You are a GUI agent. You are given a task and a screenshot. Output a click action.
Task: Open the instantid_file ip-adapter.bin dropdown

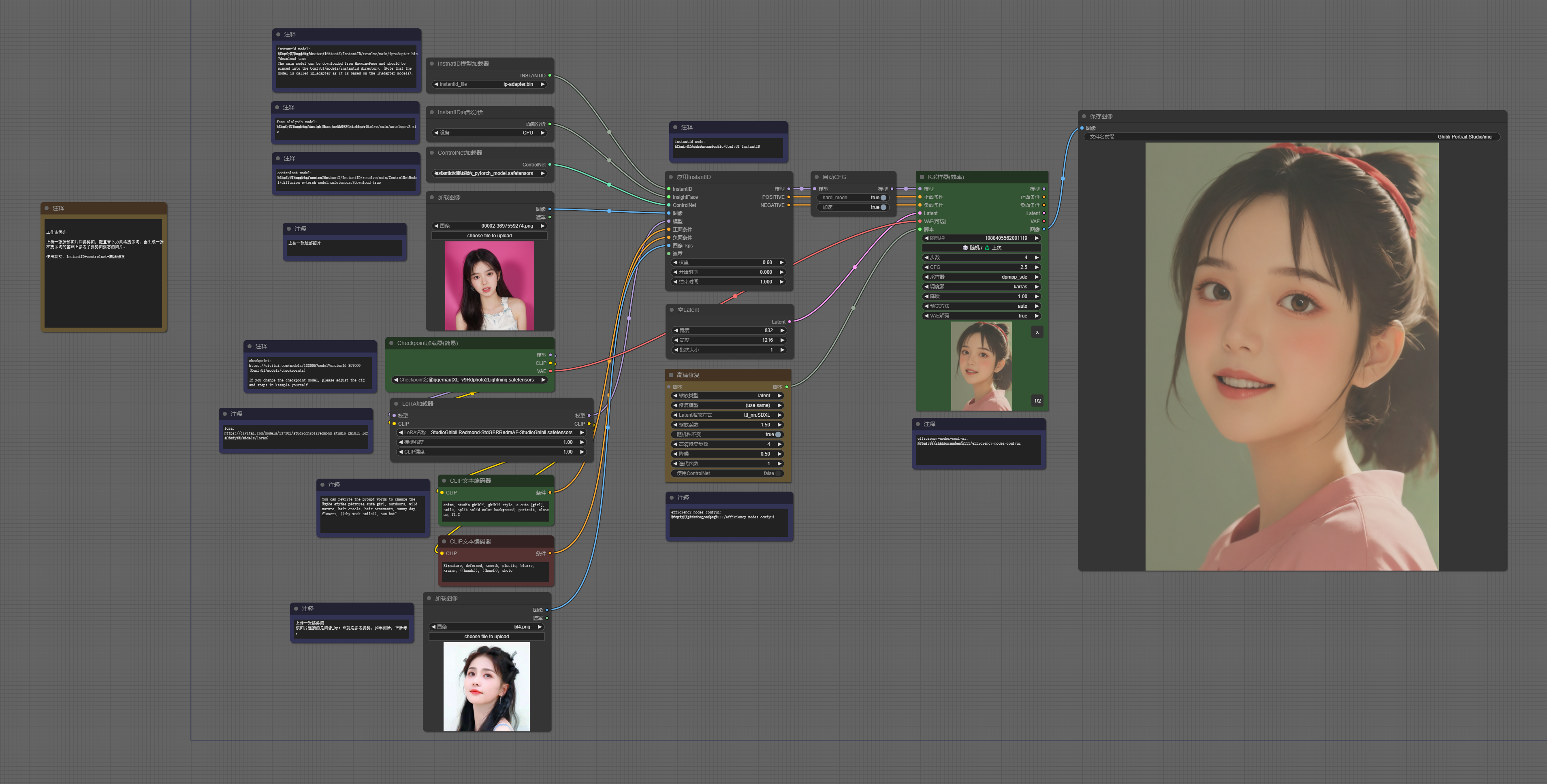click(x=489, y=85)
